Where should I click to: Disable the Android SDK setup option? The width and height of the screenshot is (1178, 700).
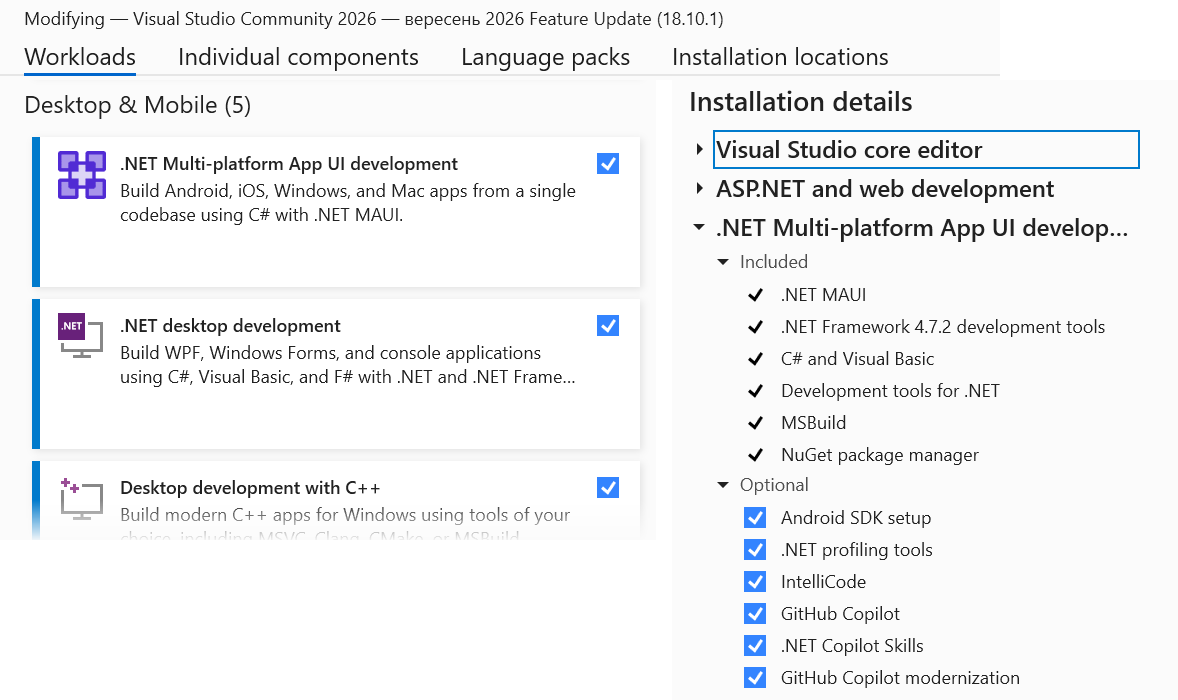pyautogui.click(x=755, y=517)
